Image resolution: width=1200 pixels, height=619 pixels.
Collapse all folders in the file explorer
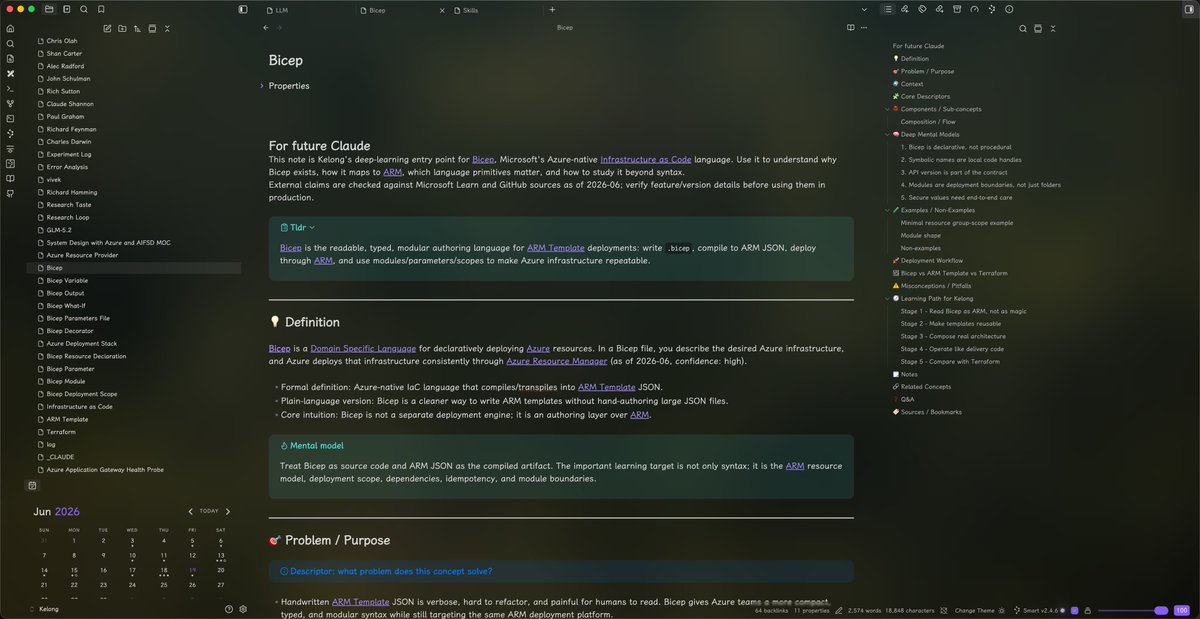click(167, 28)
